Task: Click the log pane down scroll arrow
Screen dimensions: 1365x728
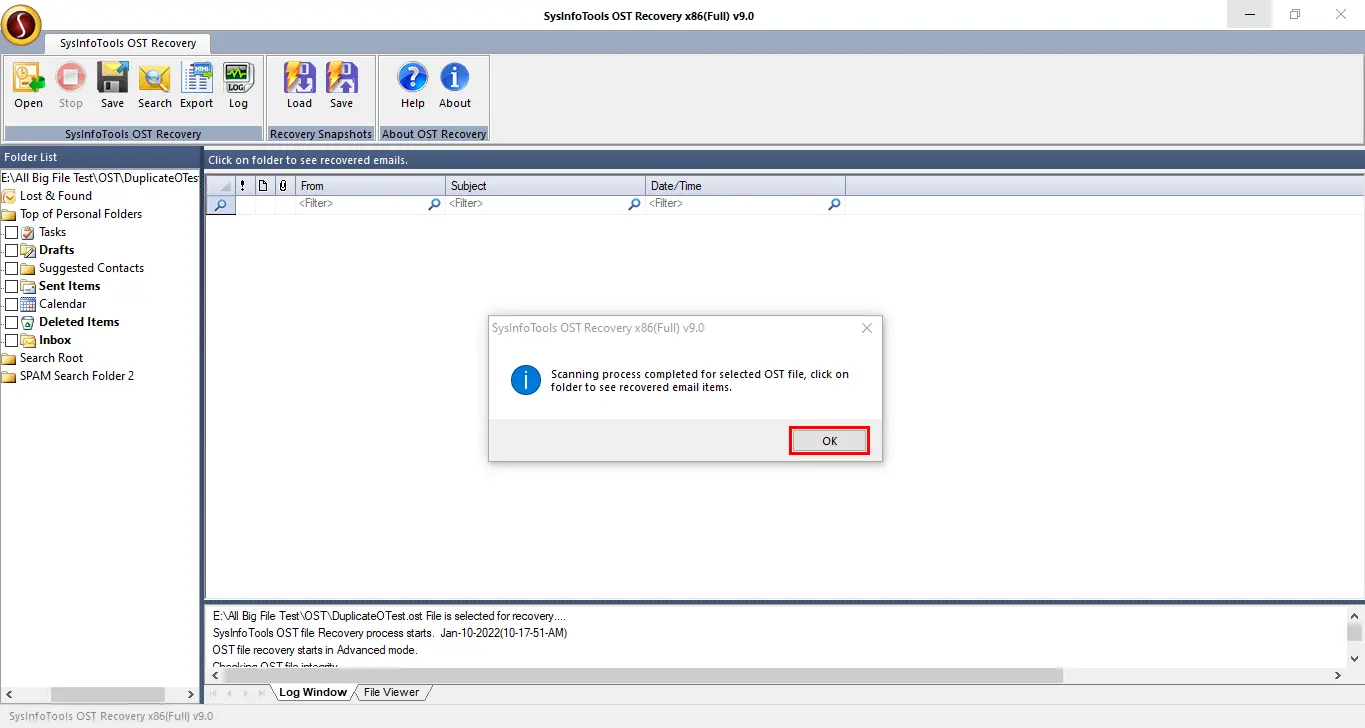Action: click(x=1354, y=659)
